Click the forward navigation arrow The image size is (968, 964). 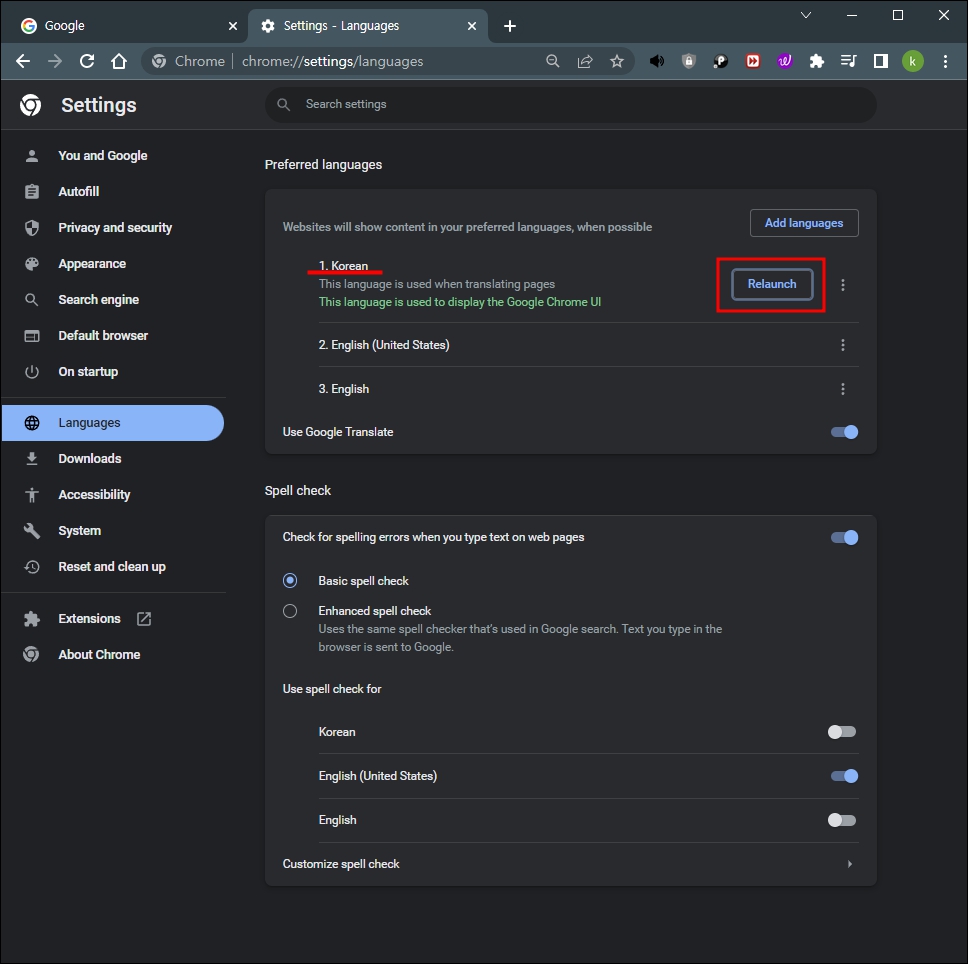55,61
